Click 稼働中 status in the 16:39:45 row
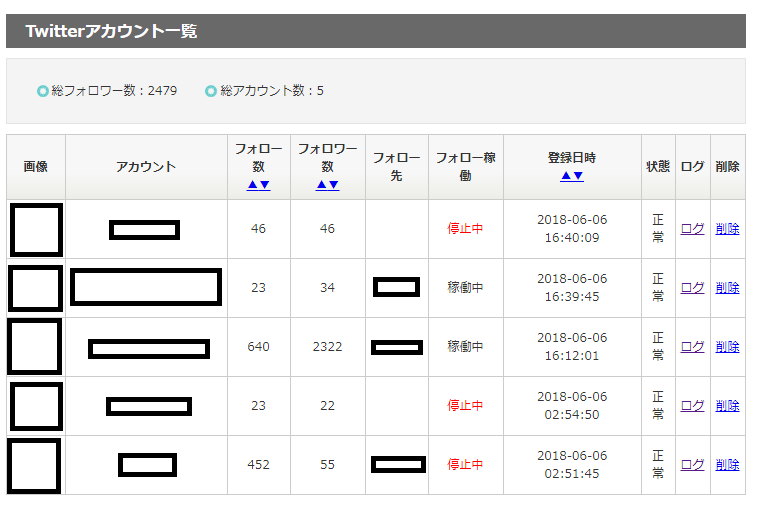The width and height of the screenshot is (766, 506). click(465, 288)
